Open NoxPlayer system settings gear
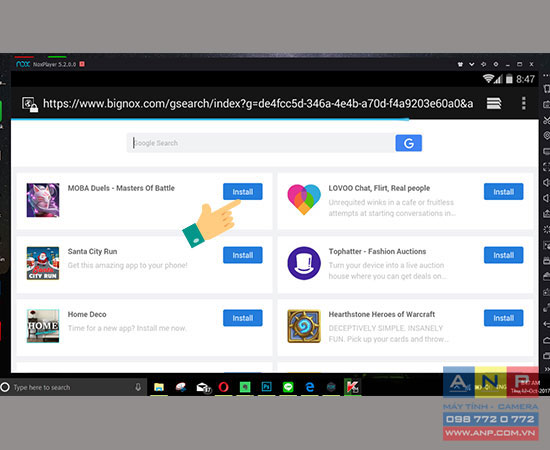 496,64
